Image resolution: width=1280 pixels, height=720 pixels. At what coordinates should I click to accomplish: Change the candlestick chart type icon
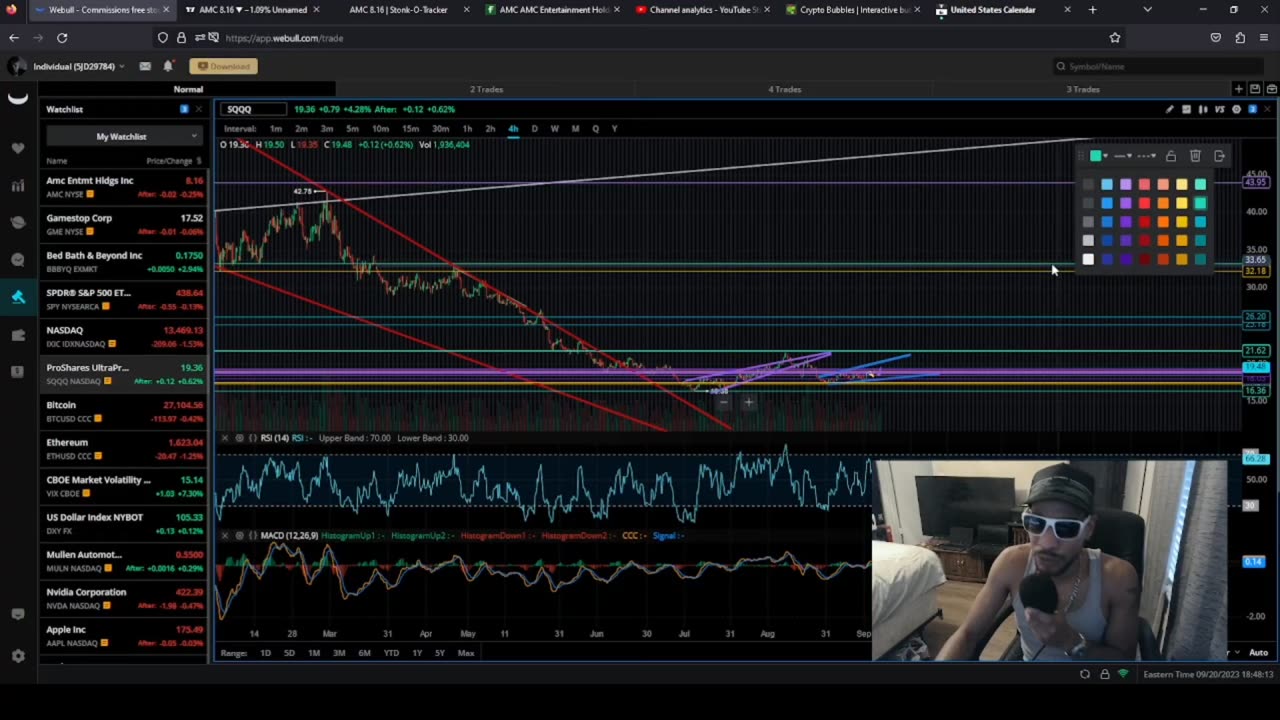pyautogui.click(x=1203, y=109)
